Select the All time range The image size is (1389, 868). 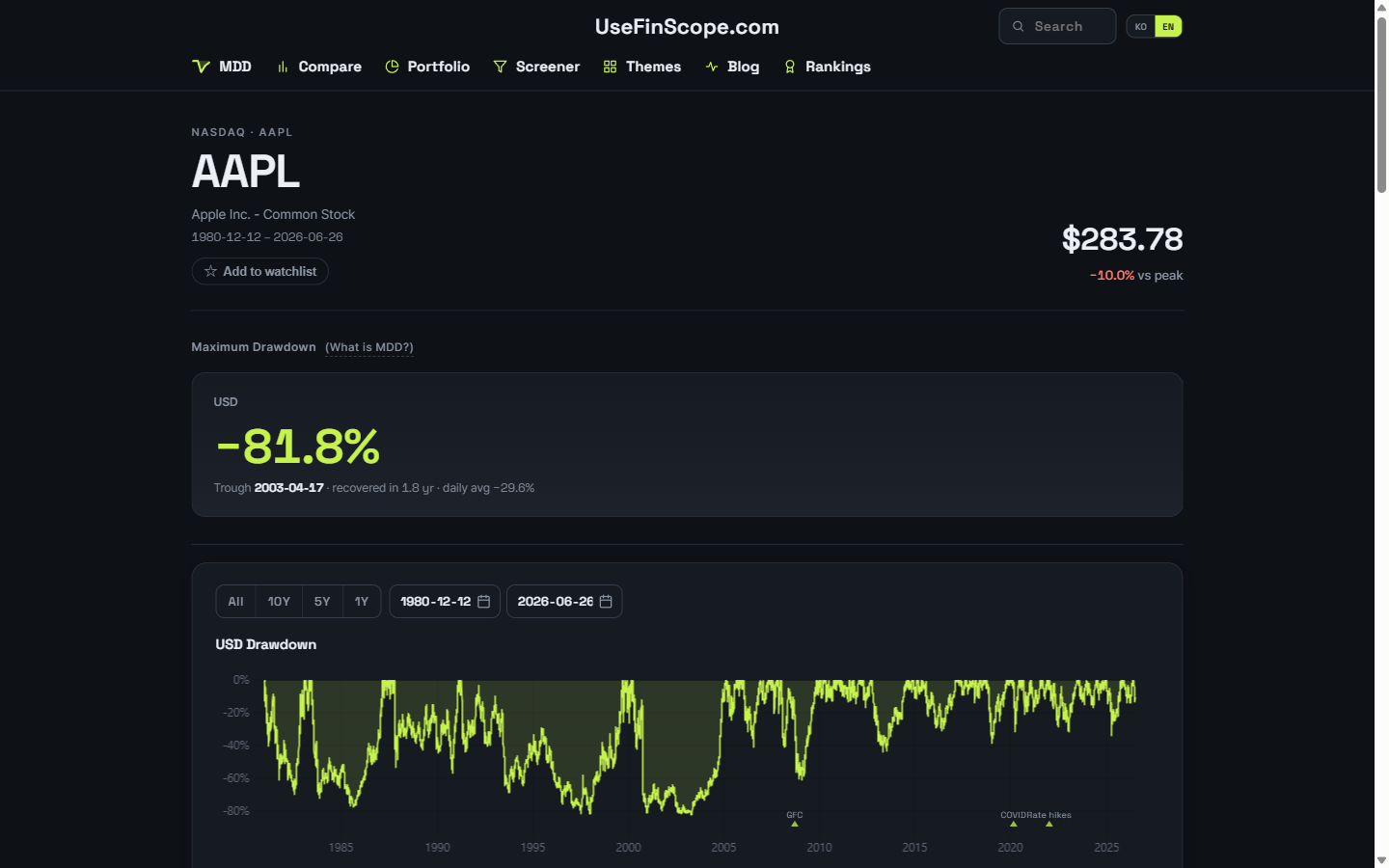click(x=235, y=601)
